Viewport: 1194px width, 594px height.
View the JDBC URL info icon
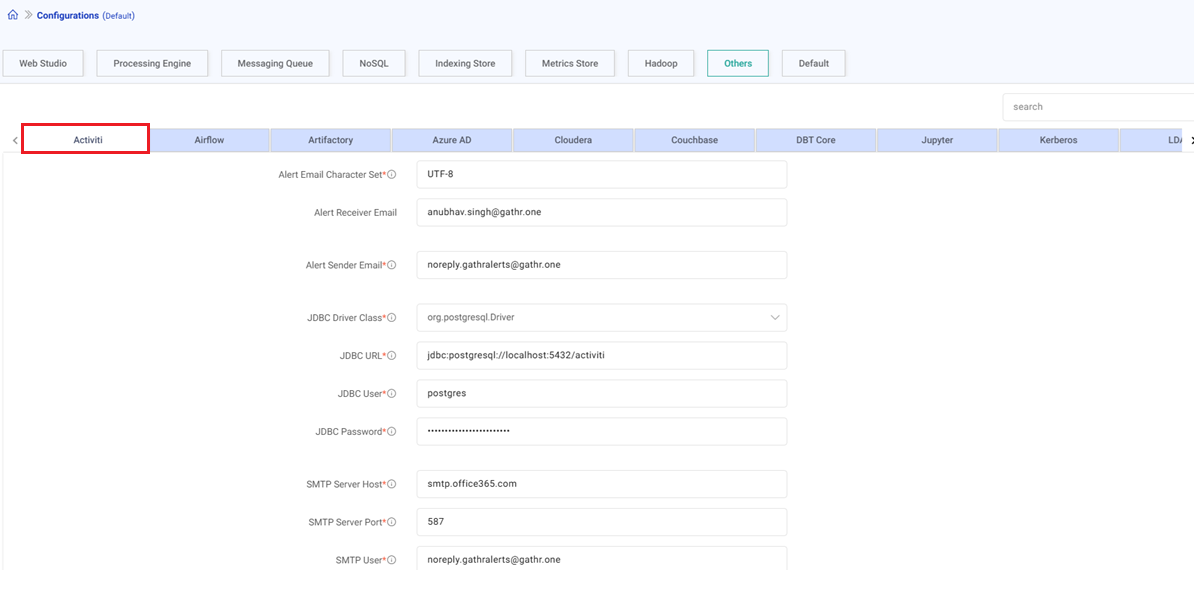pyautogui.click(x=392, y=354)
